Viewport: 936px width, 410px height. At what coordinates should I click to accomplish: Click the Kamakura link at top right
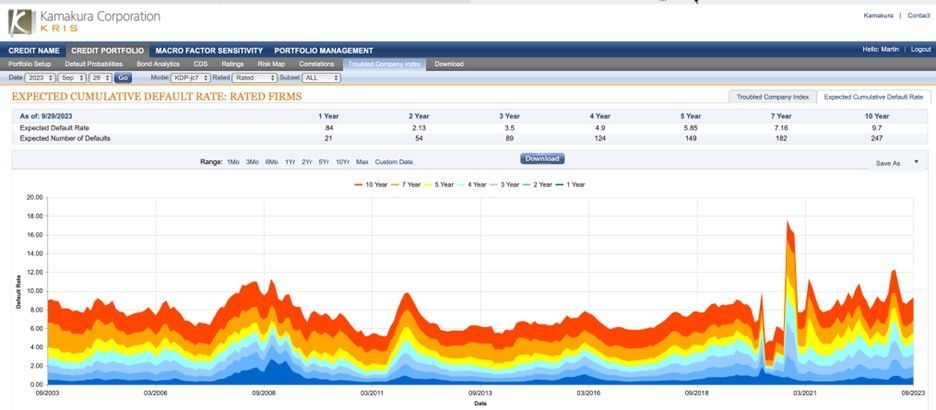[878, 16]
